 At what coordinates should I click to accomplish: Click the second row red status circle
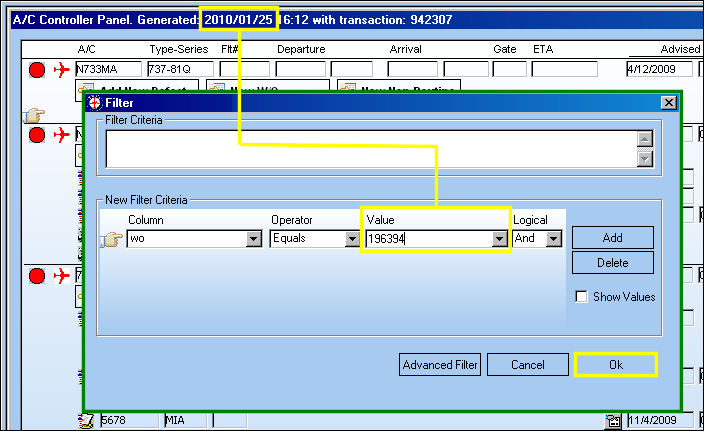point(37,135)
